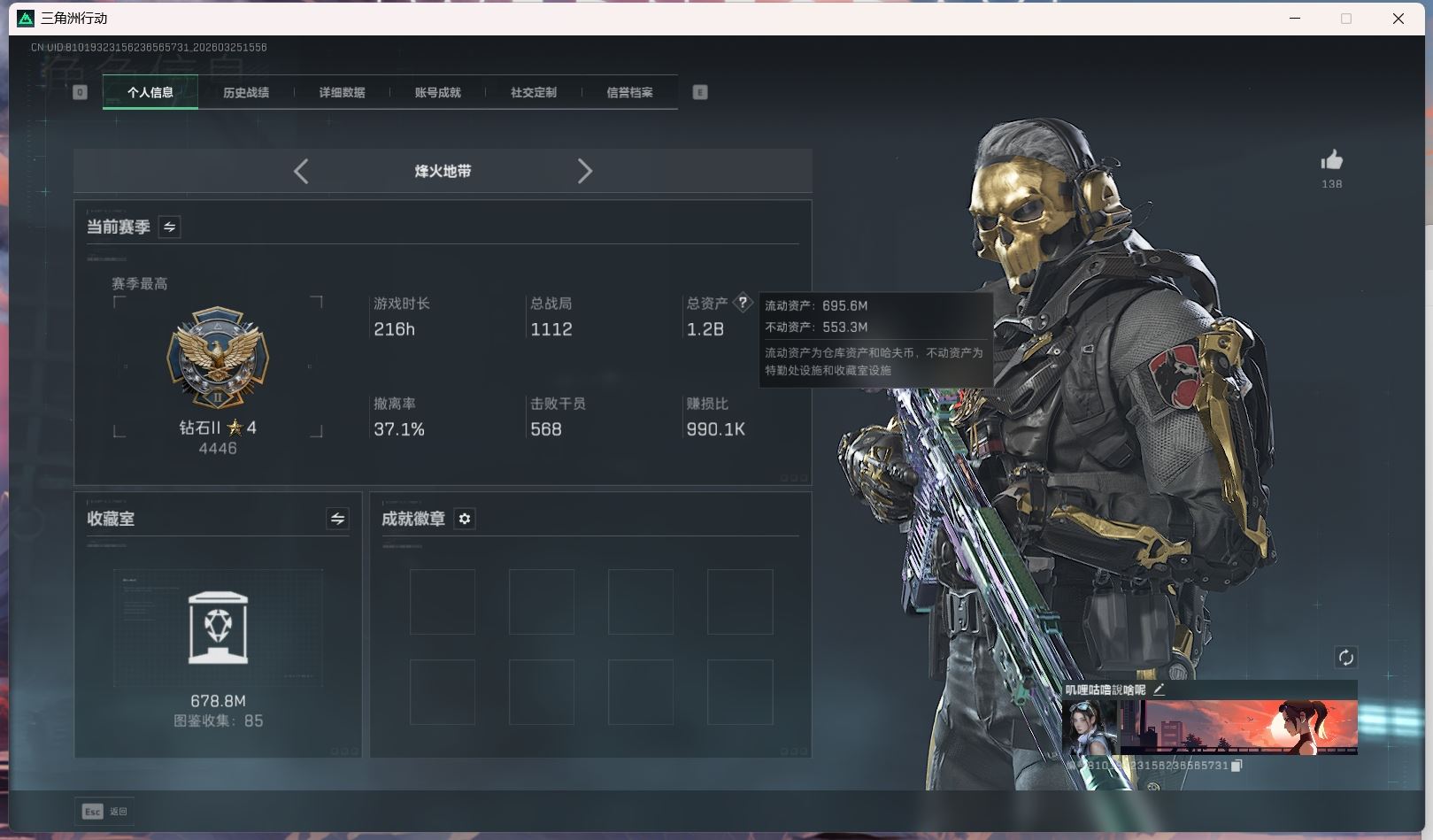Click the player avatar thumbnail
Screen dimensions: 1433x840
point(1090,727)
